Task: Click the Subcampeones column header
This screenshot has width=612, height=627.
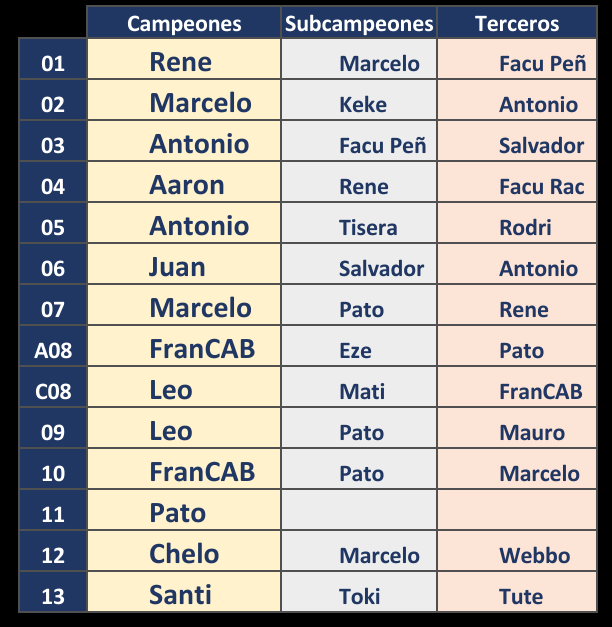Action: [359, 23]
